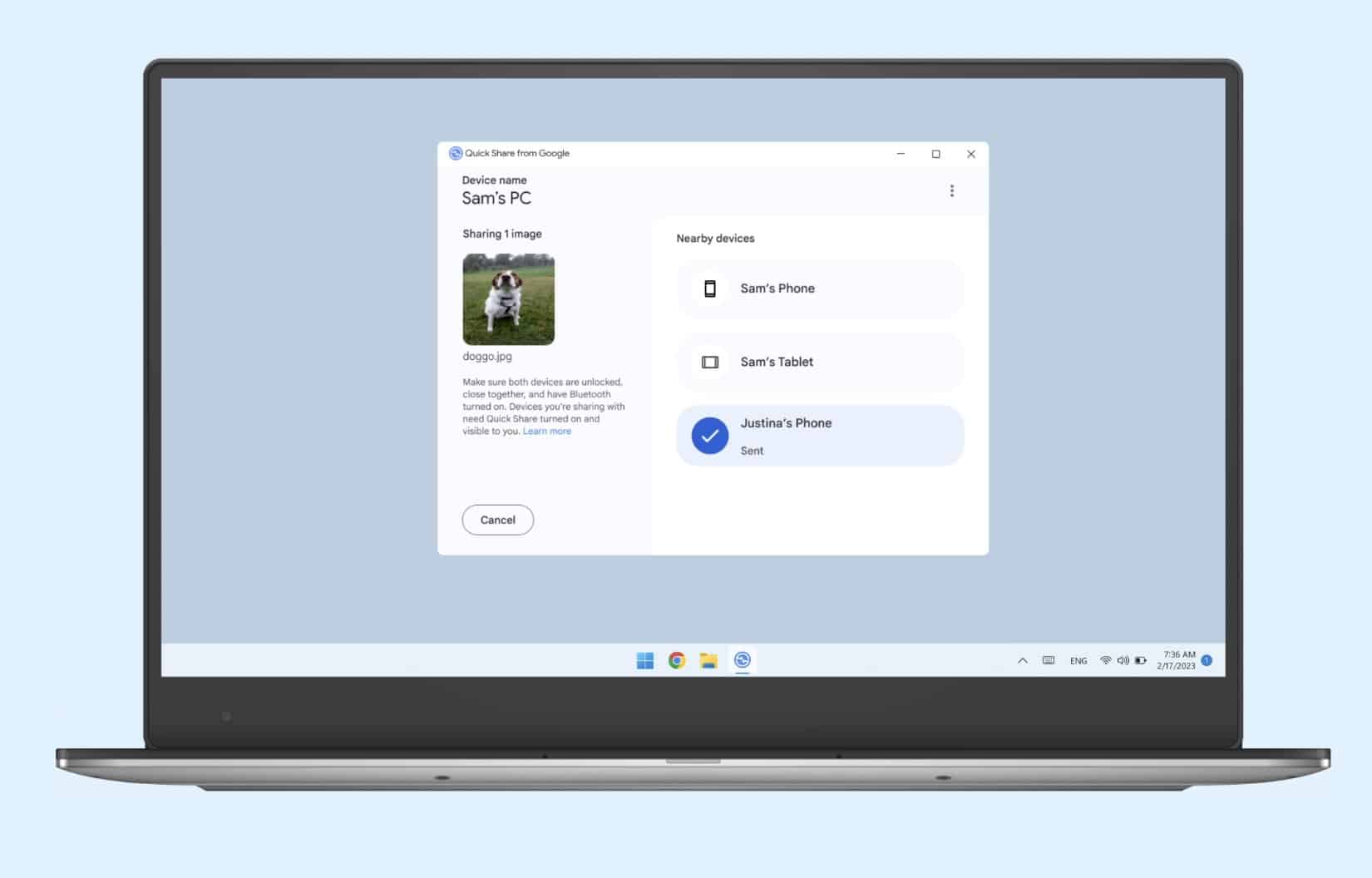Open the clock and date display

pos(1175,660)
